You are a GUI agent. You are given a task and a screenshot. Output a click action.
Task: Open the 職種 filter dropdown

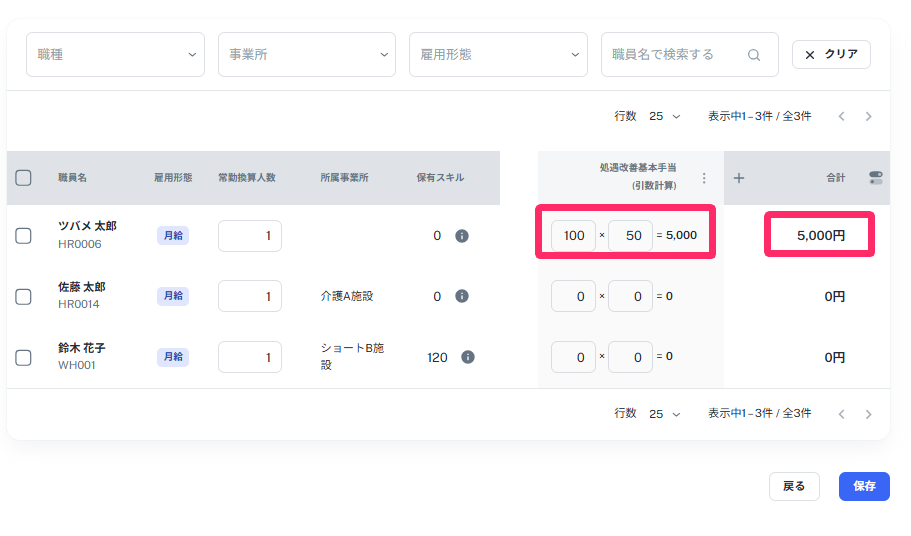pos(115,55)
